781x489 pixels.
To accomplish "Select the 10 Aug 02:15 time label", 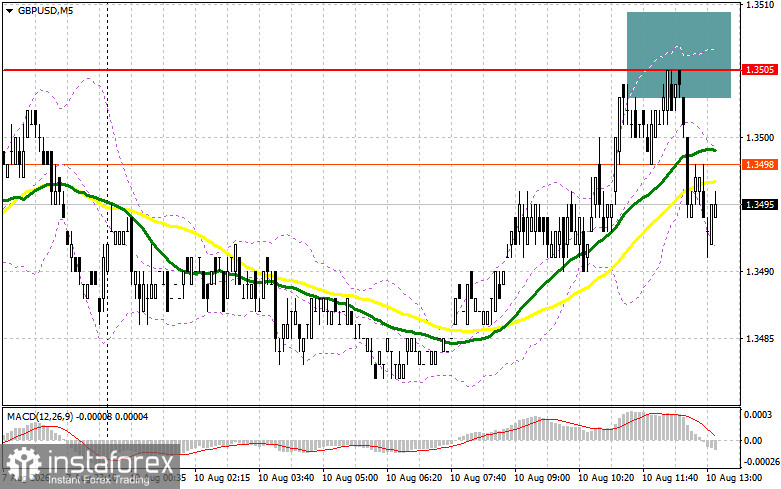I will (222, 478).
